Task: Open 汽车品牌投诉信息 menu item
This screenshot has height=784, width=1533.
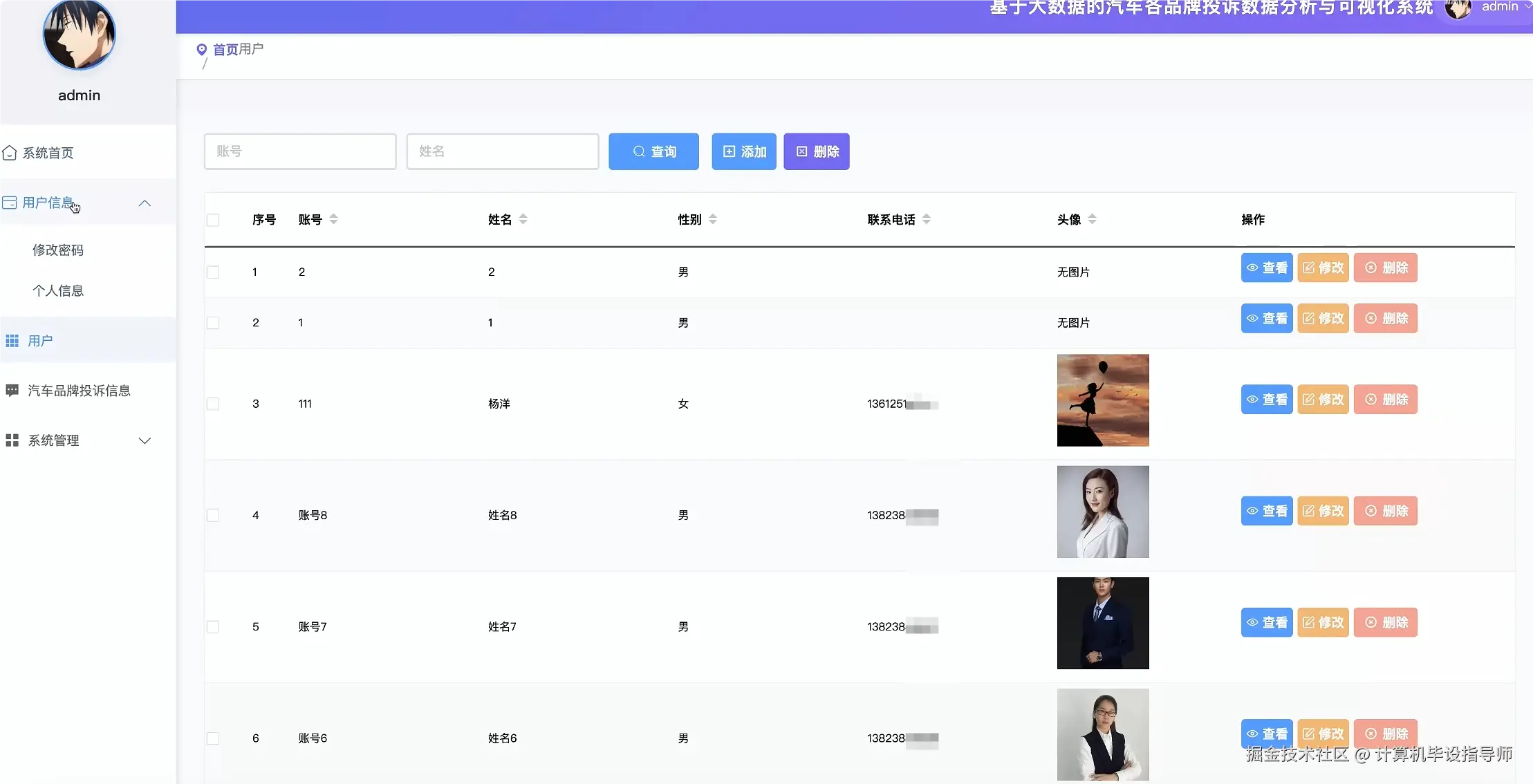Action: pos(88,391)
